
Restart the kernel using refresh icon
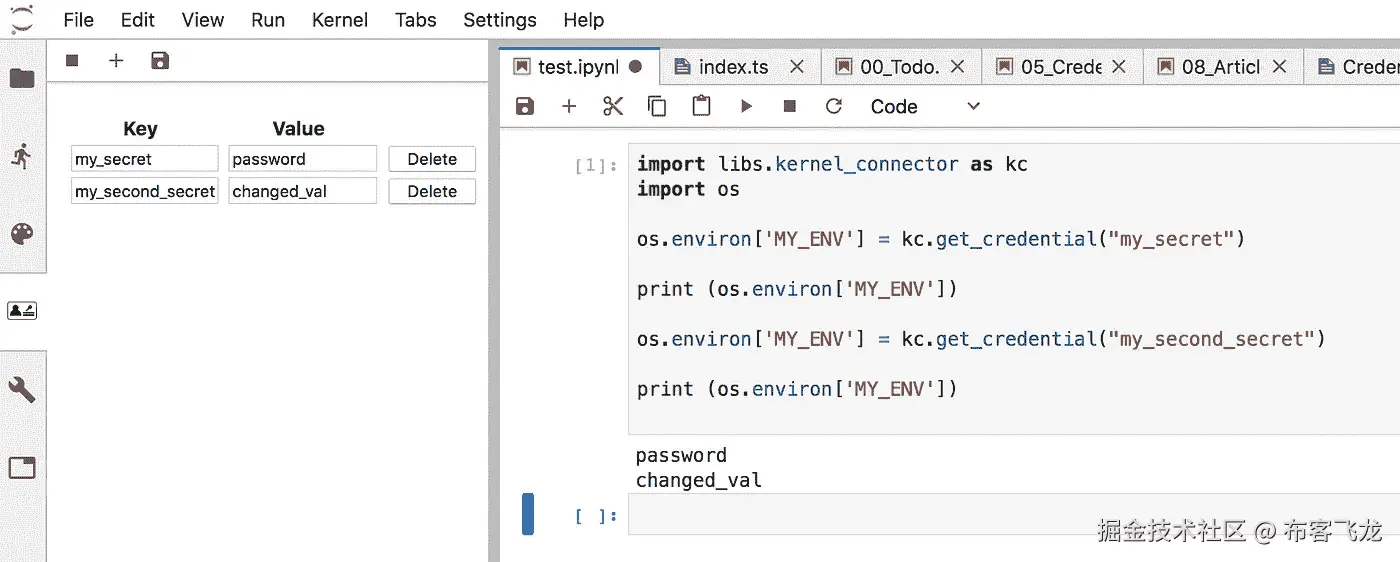point(834,106)
